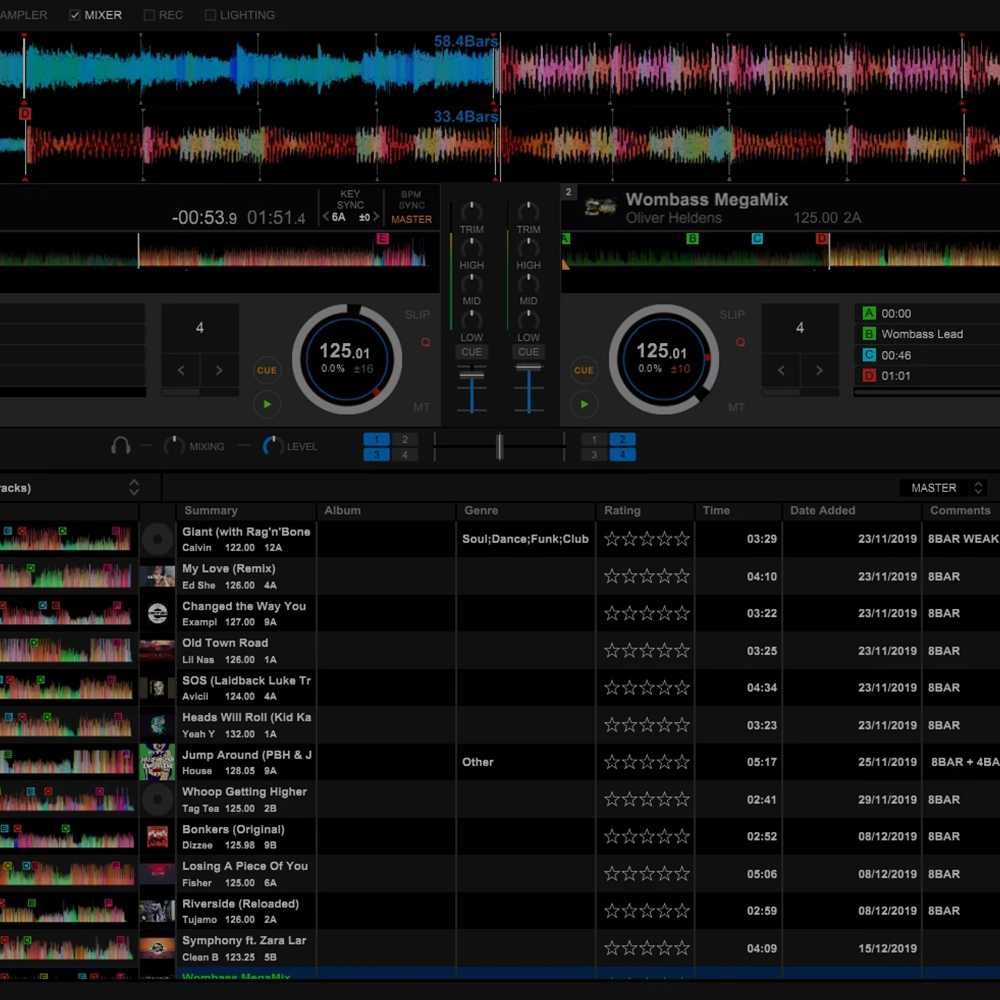Viewport: 1000px width, 1000px height.
Task: Uncheck the MIXER checkbox
Action: pyautogui.click(x=76, y=15)
